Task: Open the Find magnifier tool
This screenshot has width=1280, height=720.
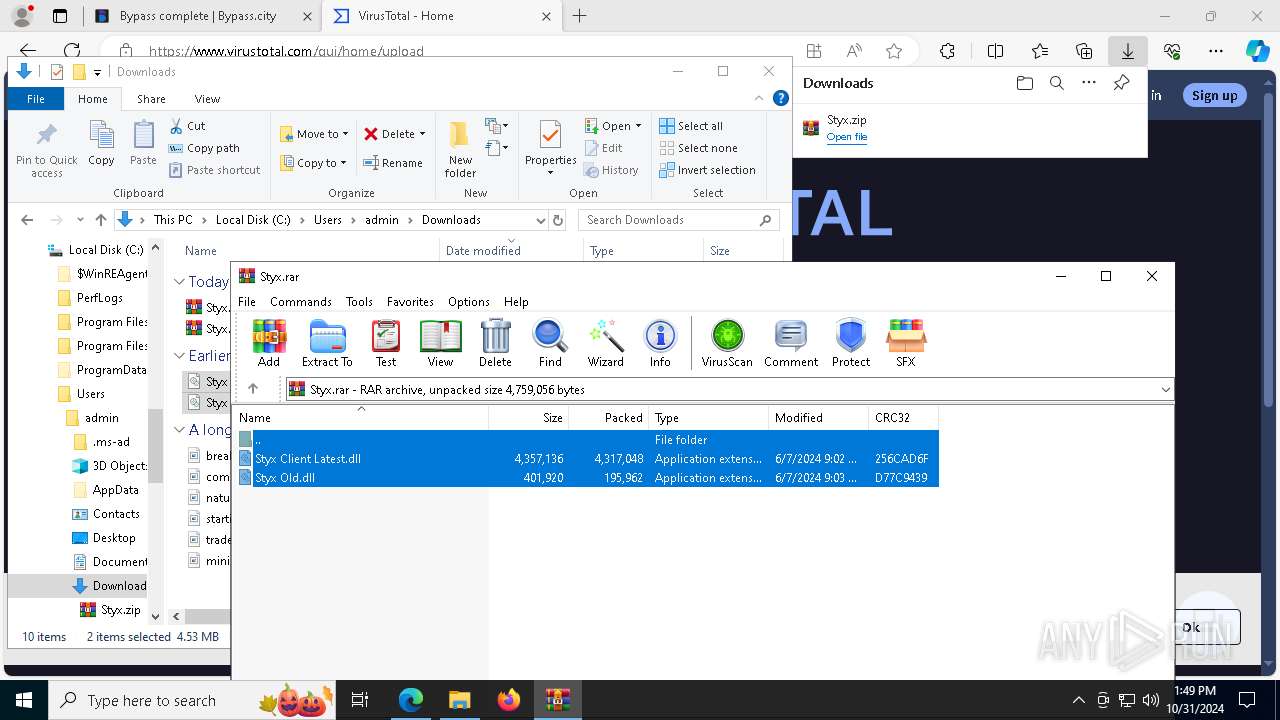Action: click(550, 343)
